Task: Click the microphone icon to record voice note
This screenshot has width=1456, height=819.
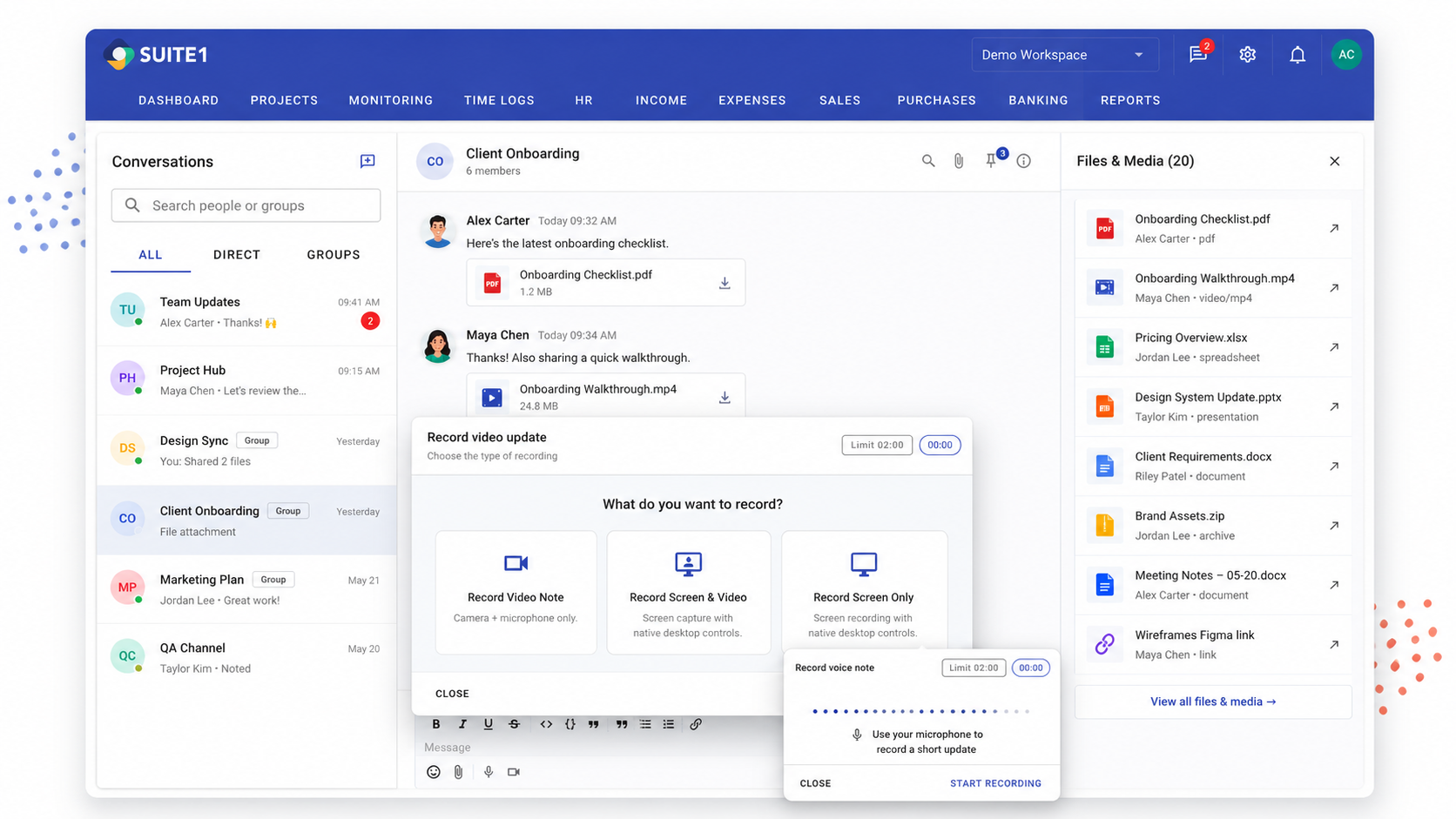Action: point(489,772)
